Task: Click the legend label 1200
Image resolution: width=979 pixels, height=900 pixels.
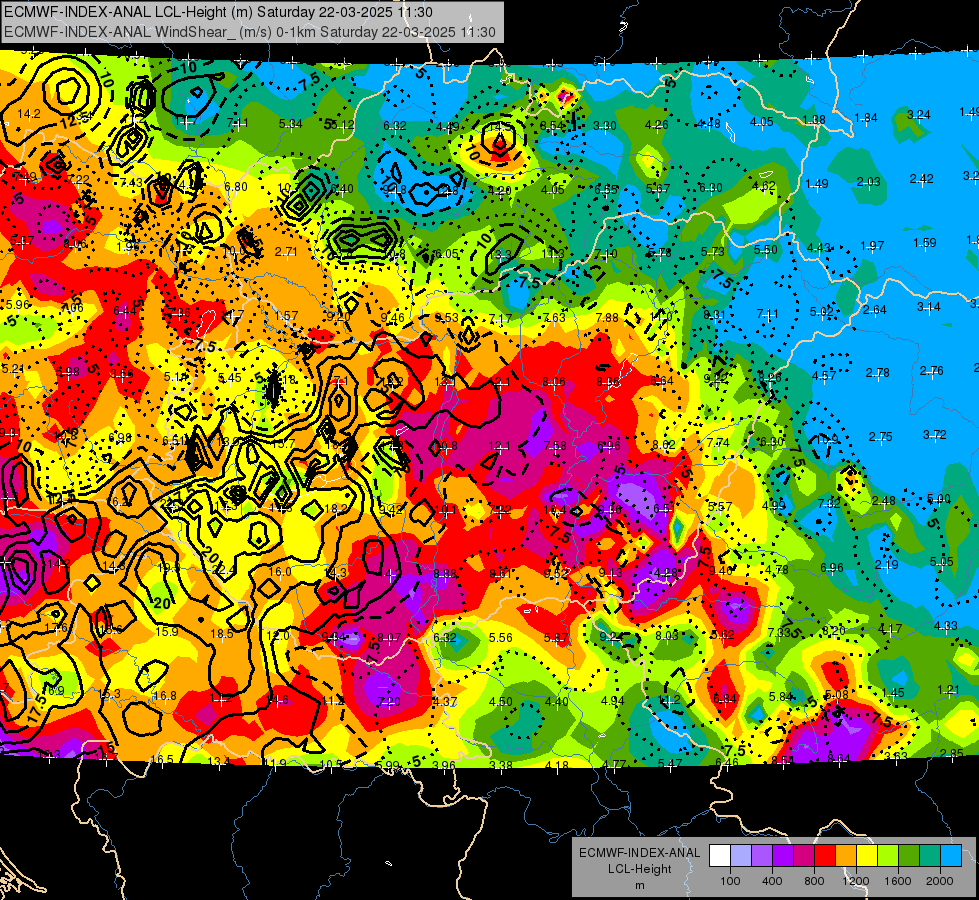Action: pos(855,881)
